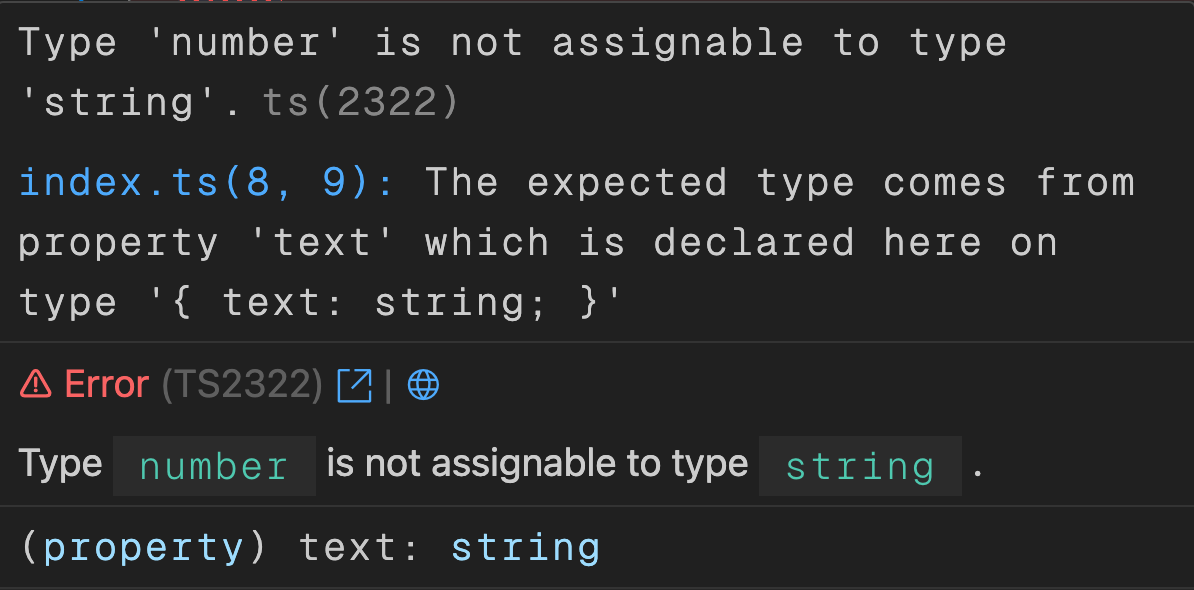
Task: Click the "is not assignable to type" phrase between chips
Action: (537, 464)
